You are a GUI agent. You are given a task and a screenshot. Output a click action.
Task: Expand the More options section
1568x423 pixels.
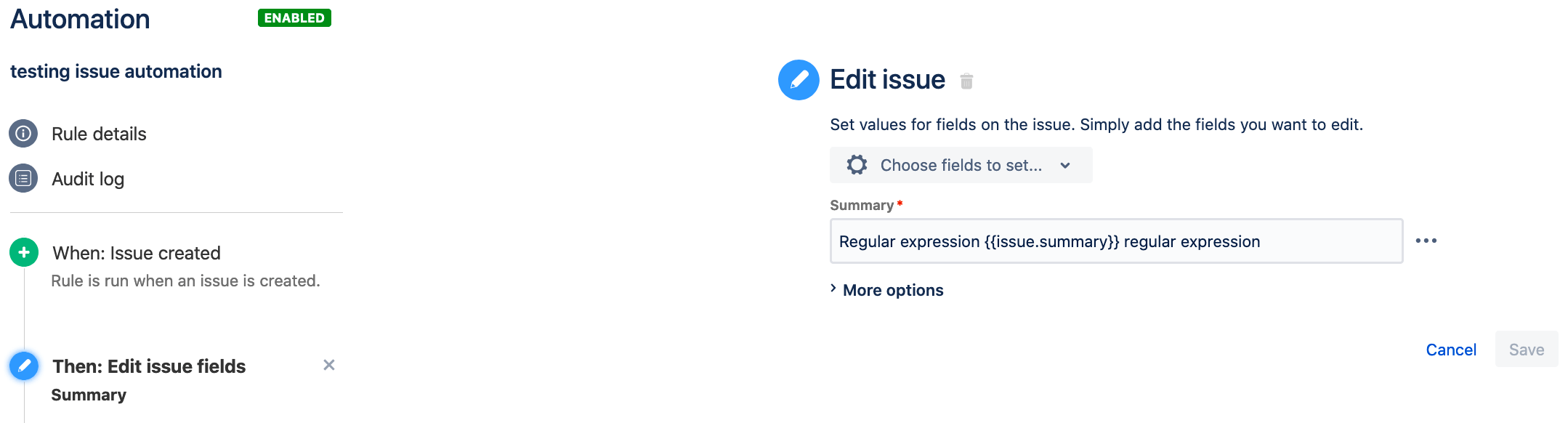pyautogui.click(x=892, y=290)
